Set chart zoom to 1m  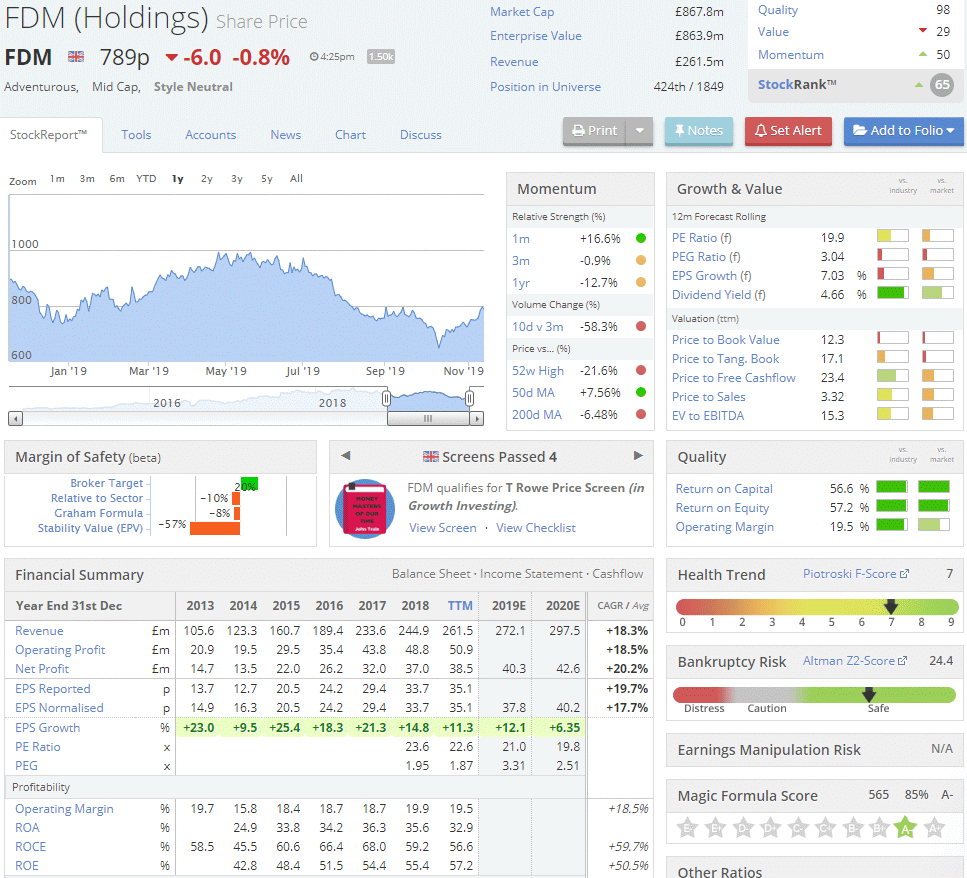point(57,178)
